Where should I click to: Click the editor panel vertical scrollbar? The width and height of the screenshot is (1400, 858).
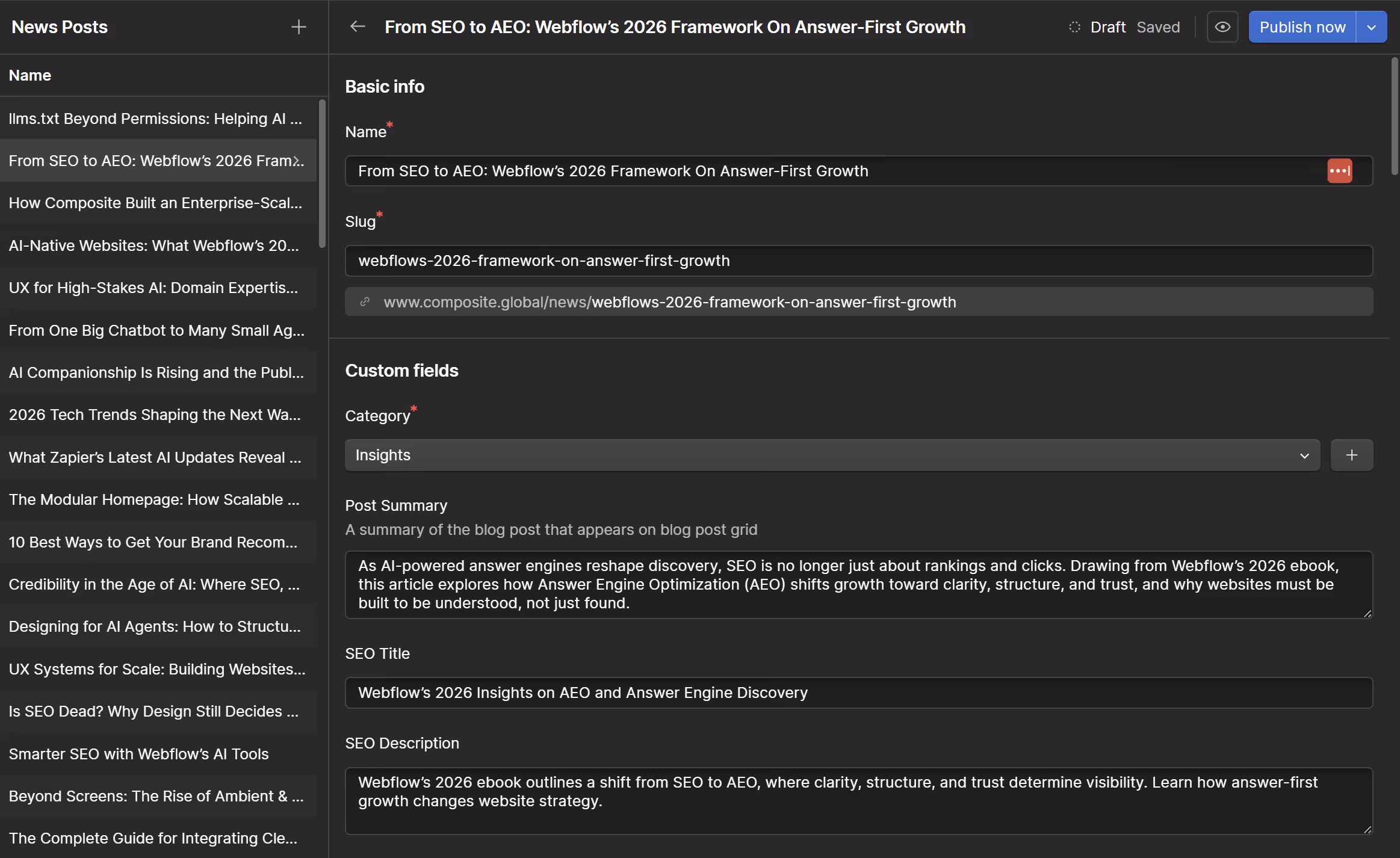tap(1395, 116)
